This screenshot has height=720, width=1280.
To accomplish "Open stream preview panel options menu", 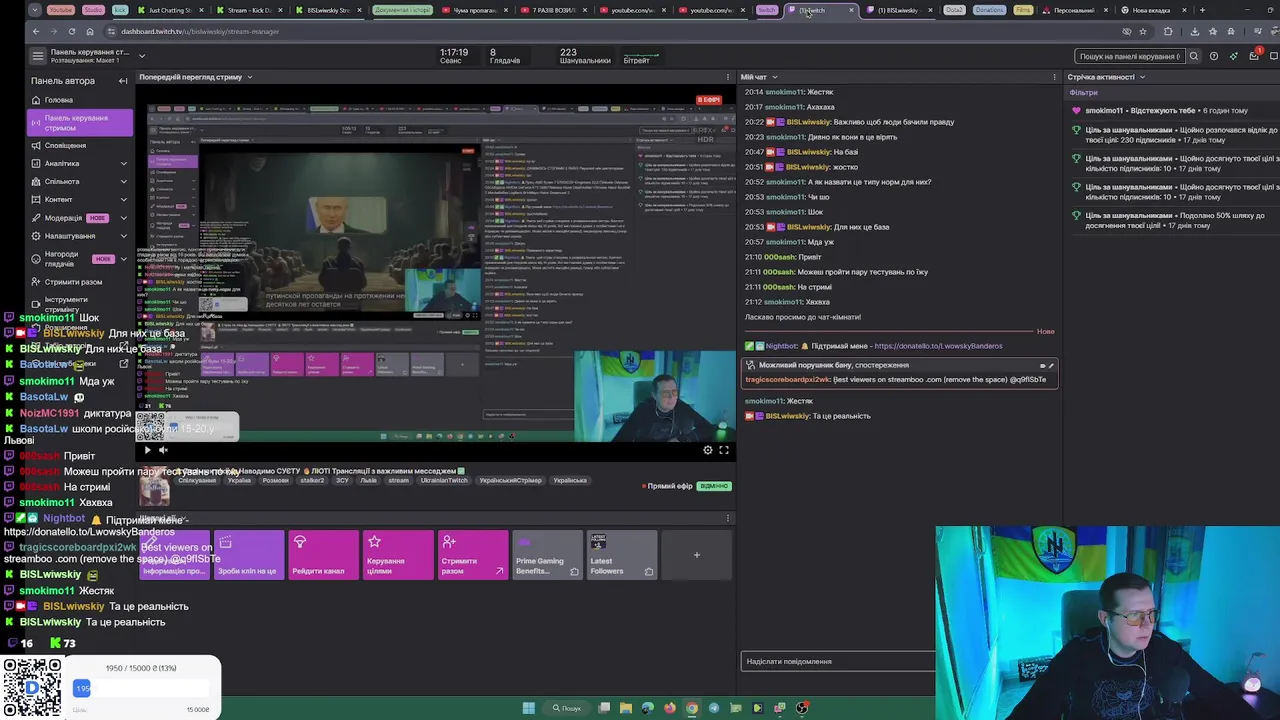I will pos(728,77).
